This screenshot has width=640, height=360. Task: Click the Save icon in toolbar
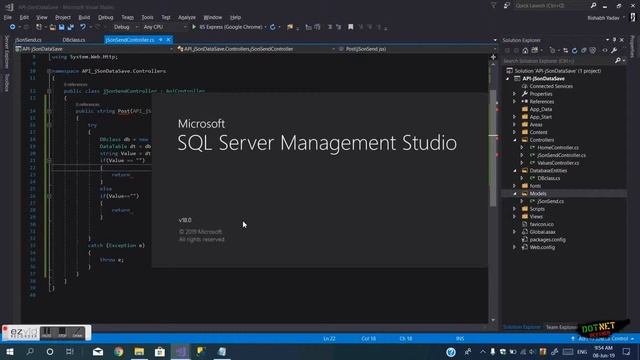click(x=62, y=27)
